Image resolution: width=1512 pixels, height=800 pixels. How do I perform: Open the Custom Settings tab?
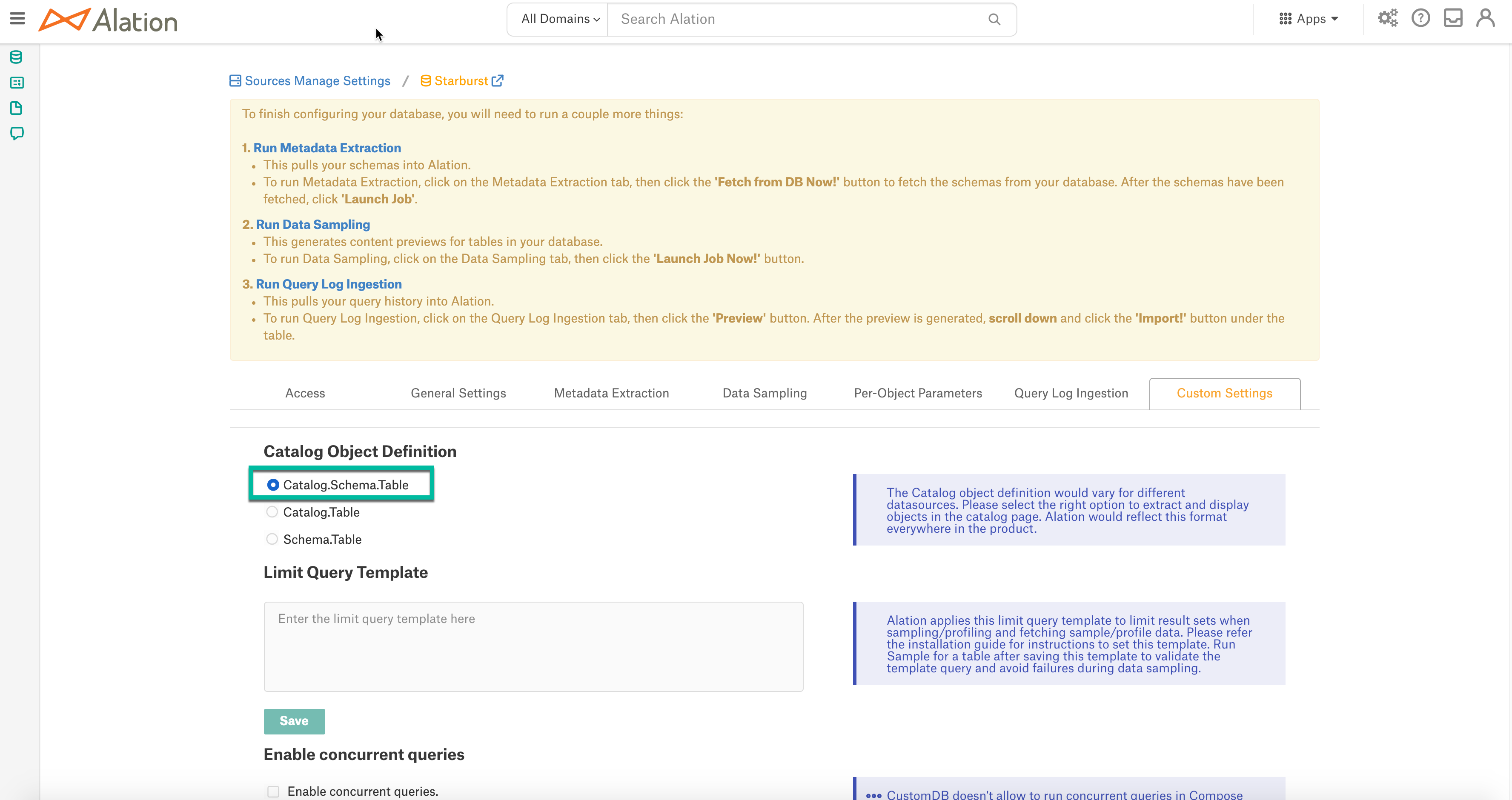pyautogui.click(x=1224, y=393)
